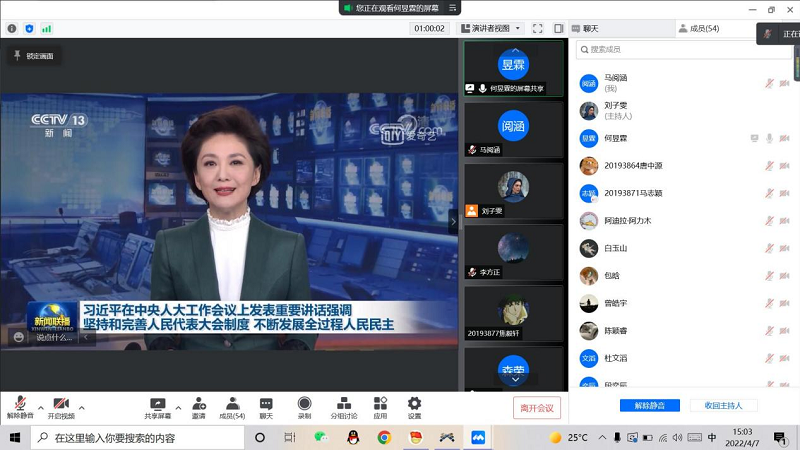Switch to the 聊天 chat tab
The image size is (800, 450).
[x=620, y=29]
